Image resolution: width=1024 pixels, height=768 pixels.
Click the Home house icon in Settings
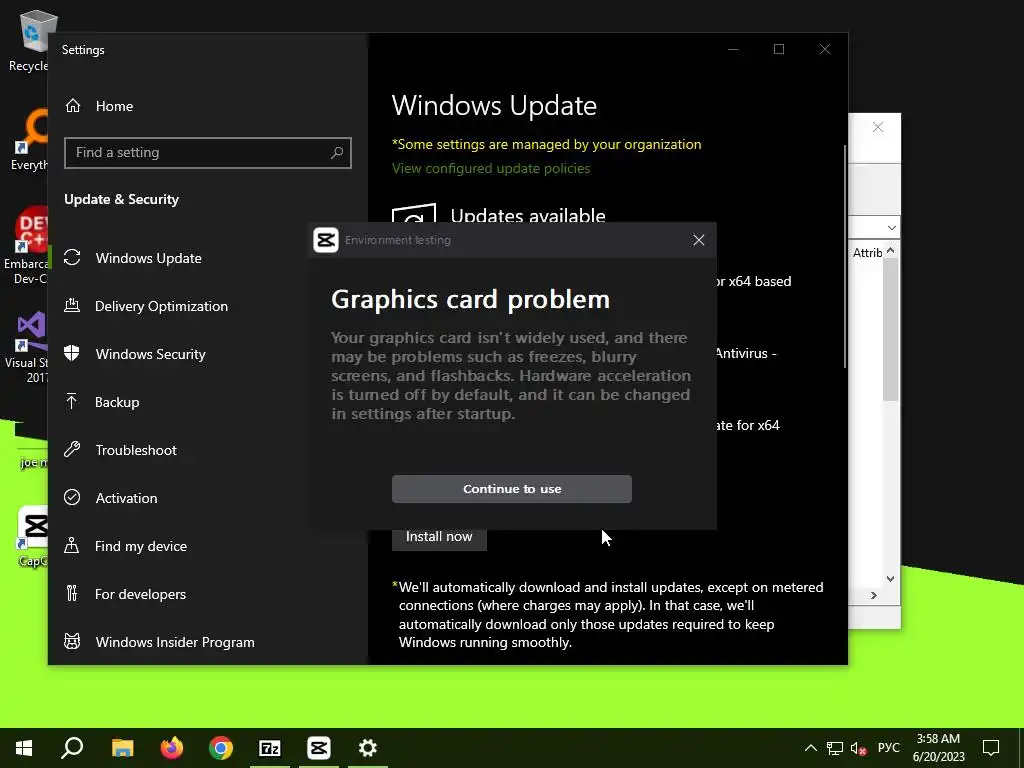point(72,105)
